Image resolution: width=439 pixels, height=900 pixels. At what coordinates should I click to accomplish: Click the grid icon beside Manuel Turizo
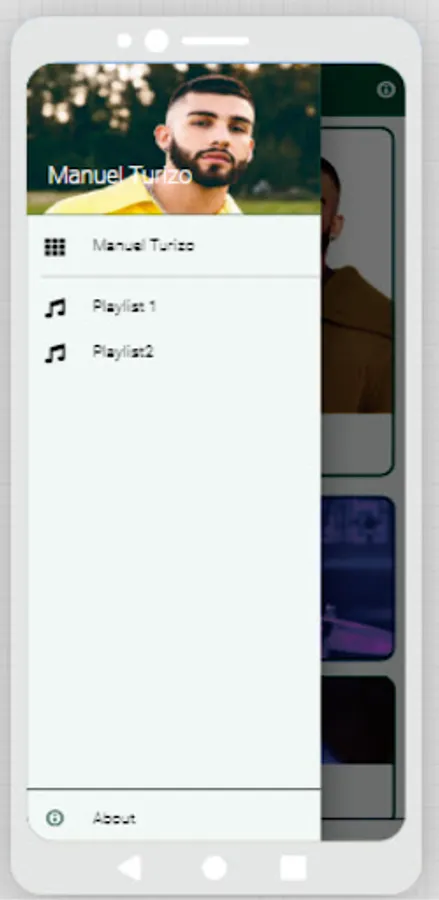(x=55, y=247)
